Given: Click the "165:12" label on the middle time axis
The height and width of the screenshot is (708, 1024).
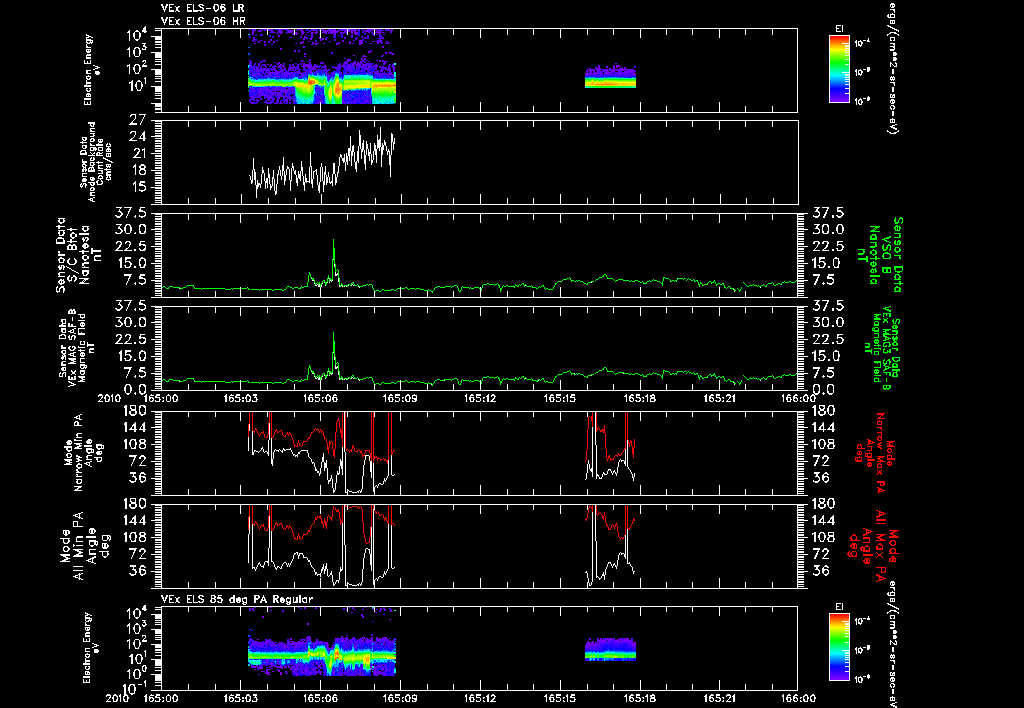Looking at the screenshot, I should [479, 398].
